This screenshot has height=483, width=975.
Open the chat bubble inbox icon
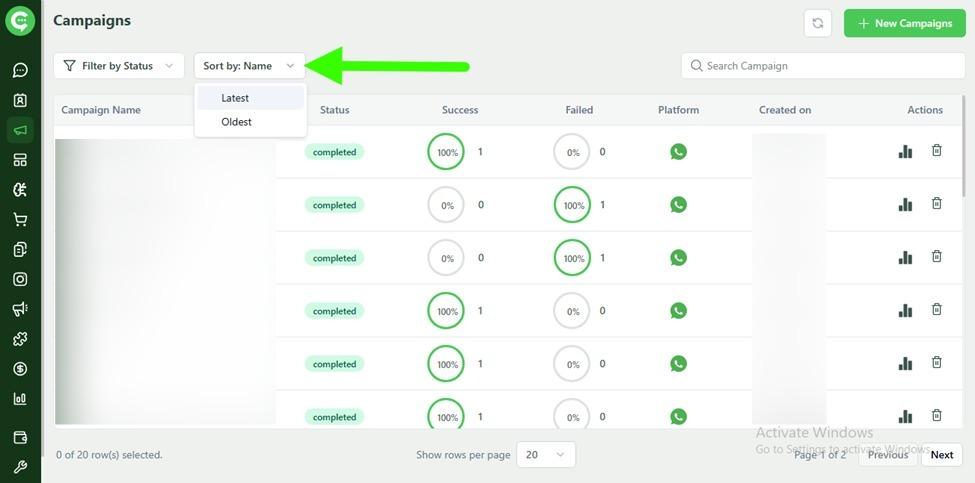(x=20, y=70)
